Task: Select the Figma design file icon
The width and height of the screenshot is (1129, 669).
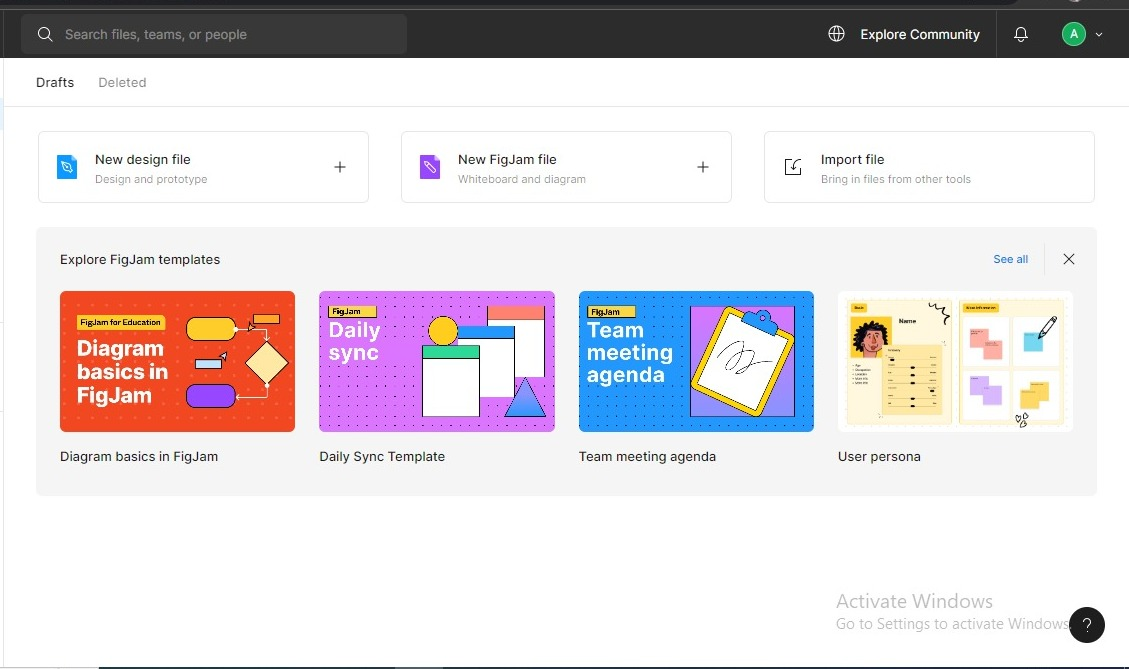Action: (67, 167)
